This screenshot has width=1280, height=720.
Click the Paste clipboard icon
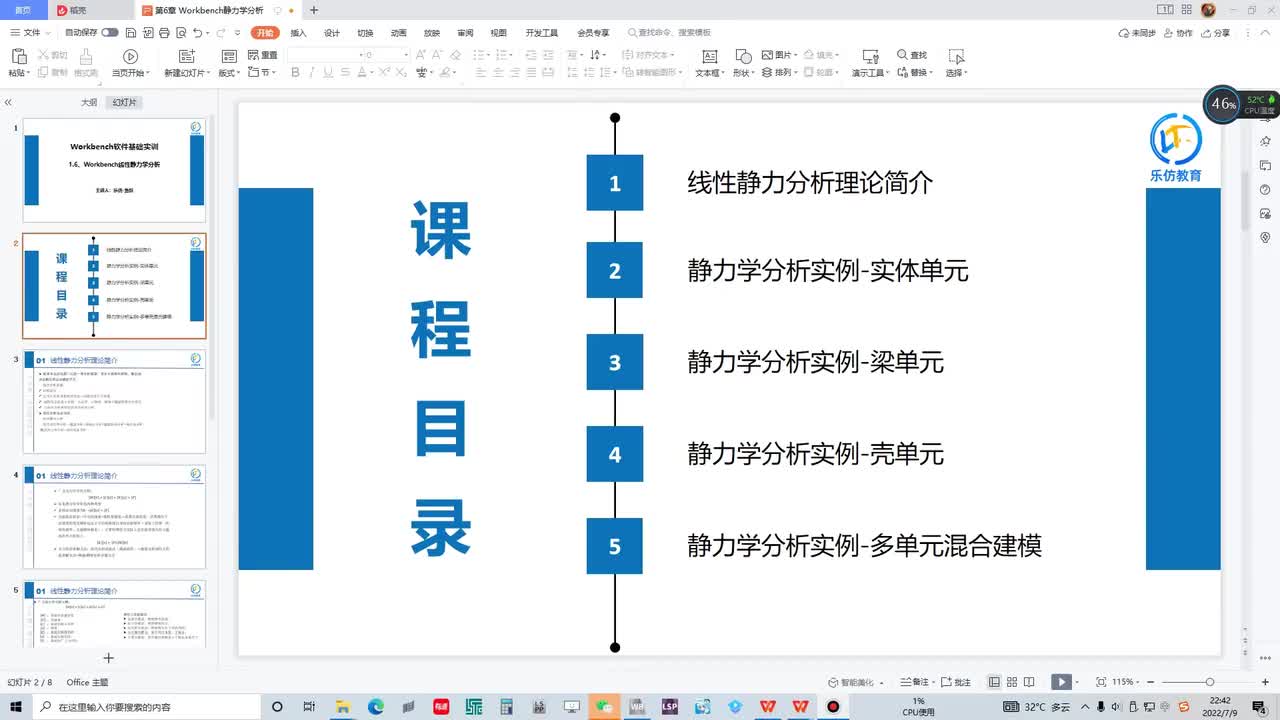[x=17, y=56]
